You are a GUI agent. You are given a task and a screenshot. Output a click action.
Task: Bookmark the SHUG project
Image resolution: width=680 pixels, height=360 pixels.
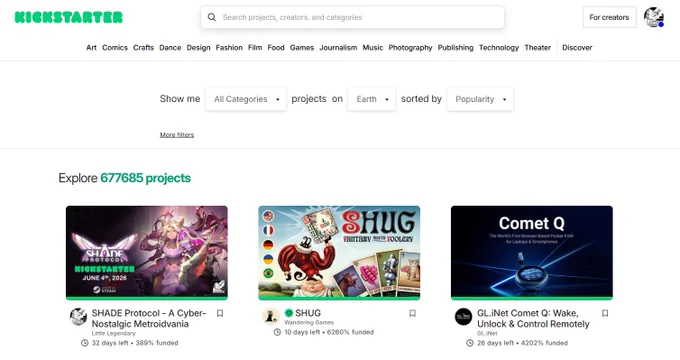pos(412,313)
